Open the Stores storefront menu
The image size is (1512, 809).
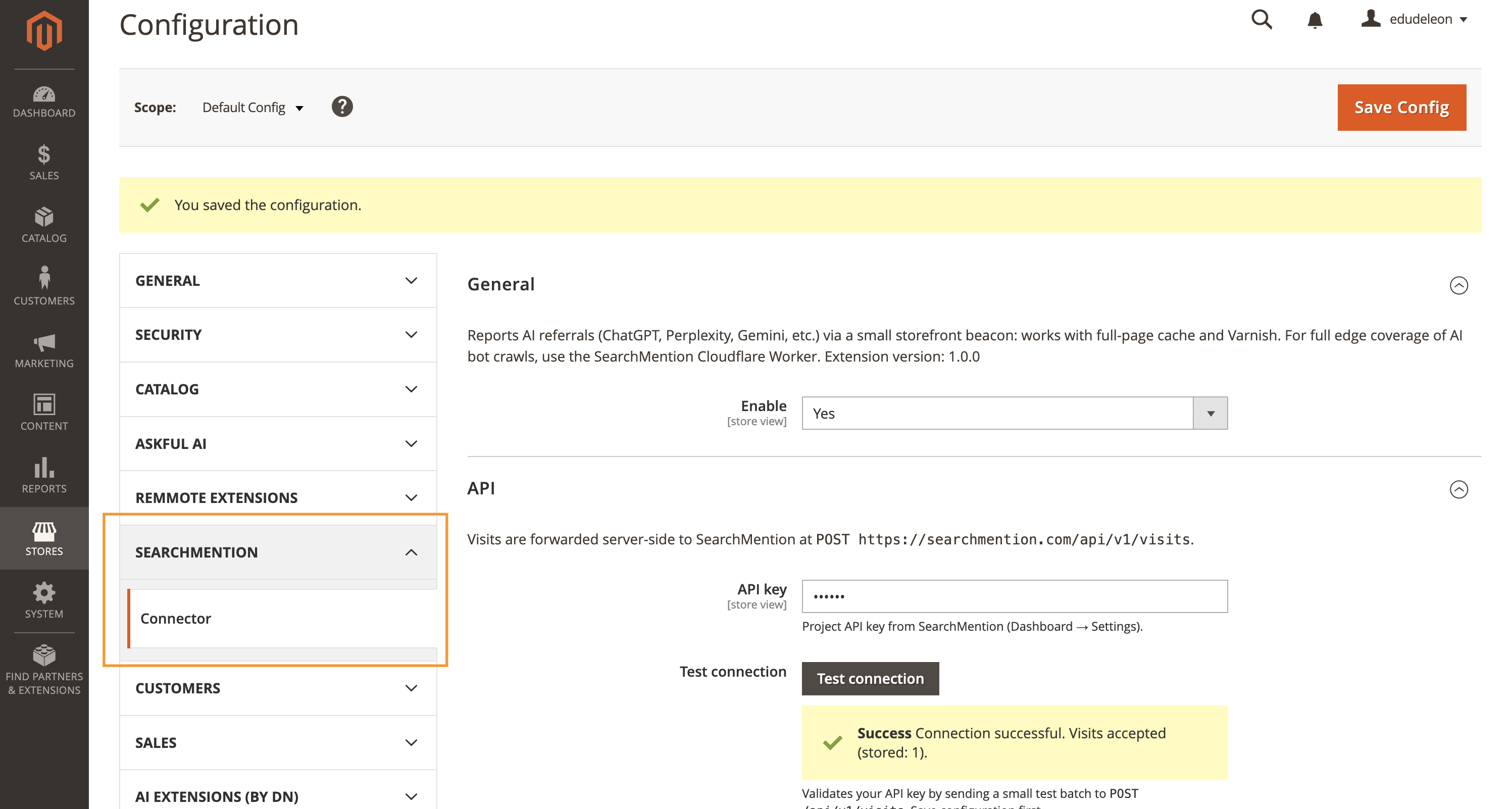[44, 538]
